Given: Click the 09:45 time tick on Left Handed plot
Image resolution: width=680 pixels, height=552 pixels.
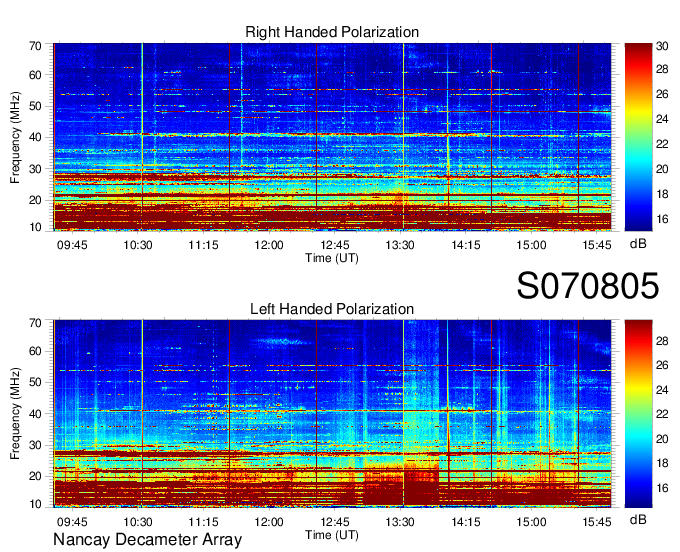Looking at the screenshot, I should coord(72,522).
